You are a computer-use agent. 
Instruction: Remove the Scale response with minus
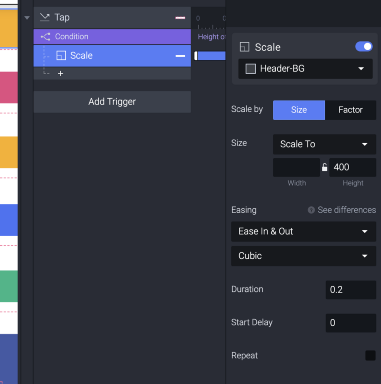pyautogui.click(x=180, y=56)
